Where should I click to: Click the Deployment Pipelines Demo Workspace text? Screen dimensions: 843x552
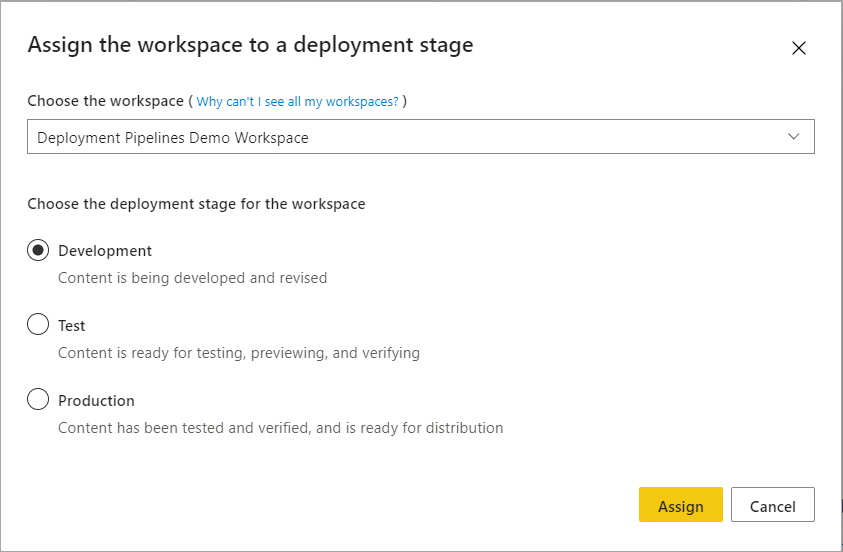(173, 138)
